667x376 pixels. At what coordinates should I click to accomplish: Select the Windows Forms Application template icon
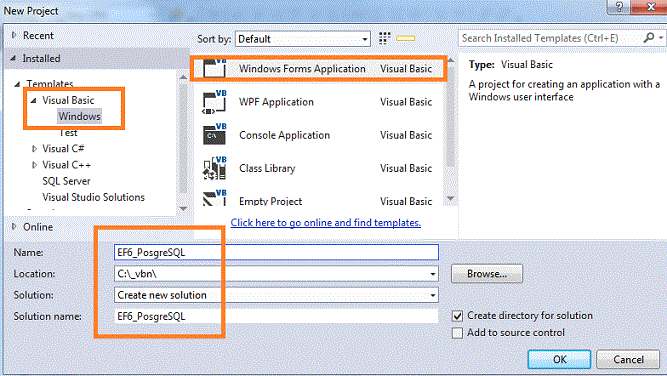(x=214, y=68)
